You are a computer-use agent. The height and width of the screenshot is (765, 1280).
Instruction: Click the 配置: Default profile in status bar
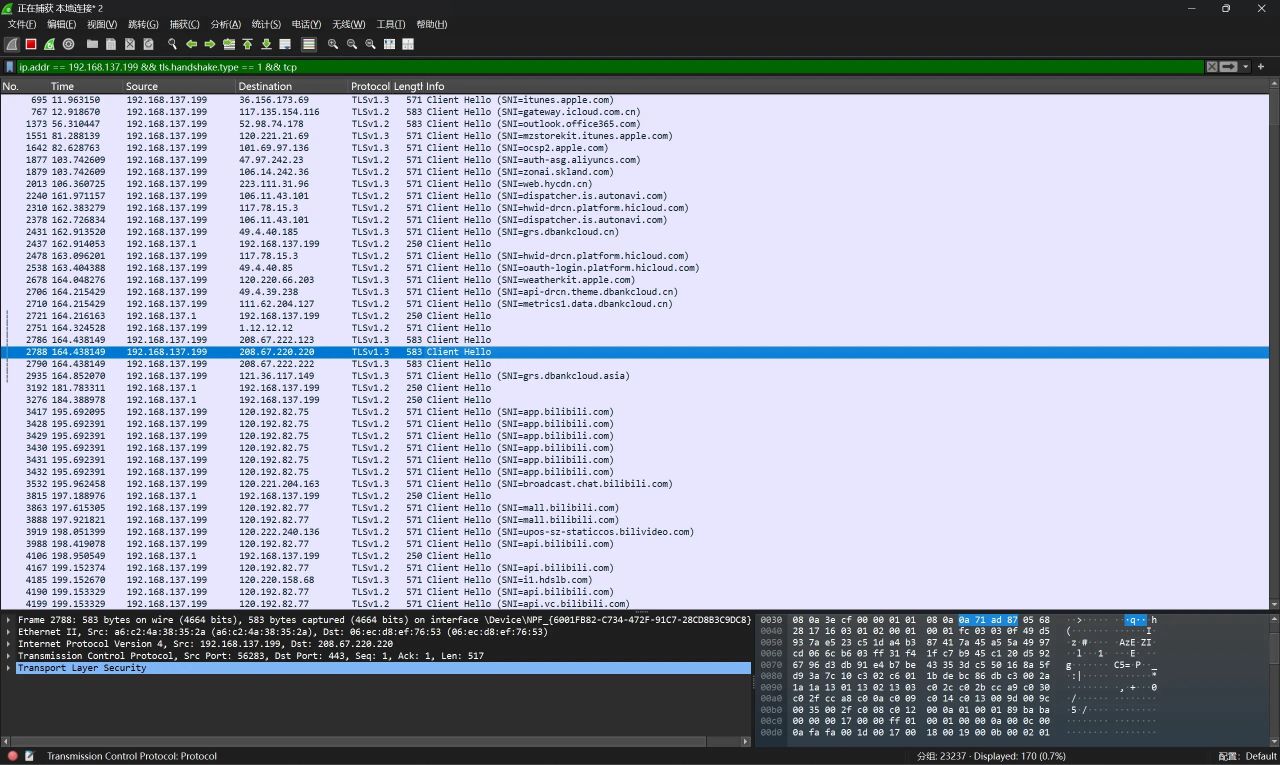point(1247,756)
